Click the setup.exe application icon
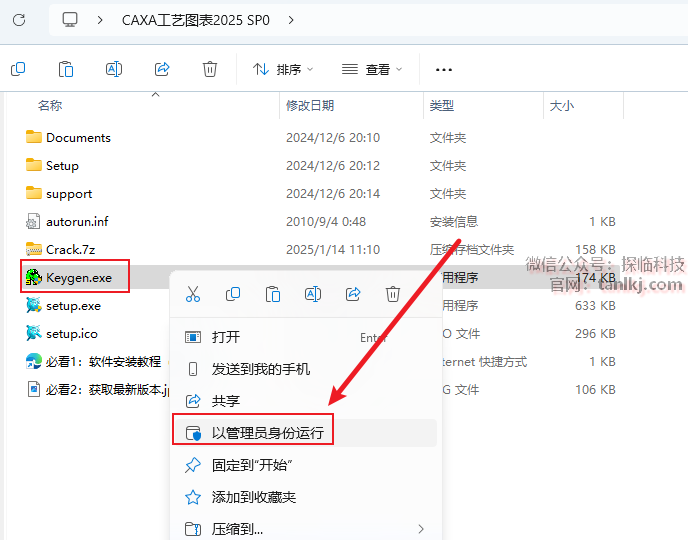The width and height of the screenshot is (688, 540). [34, 305]
